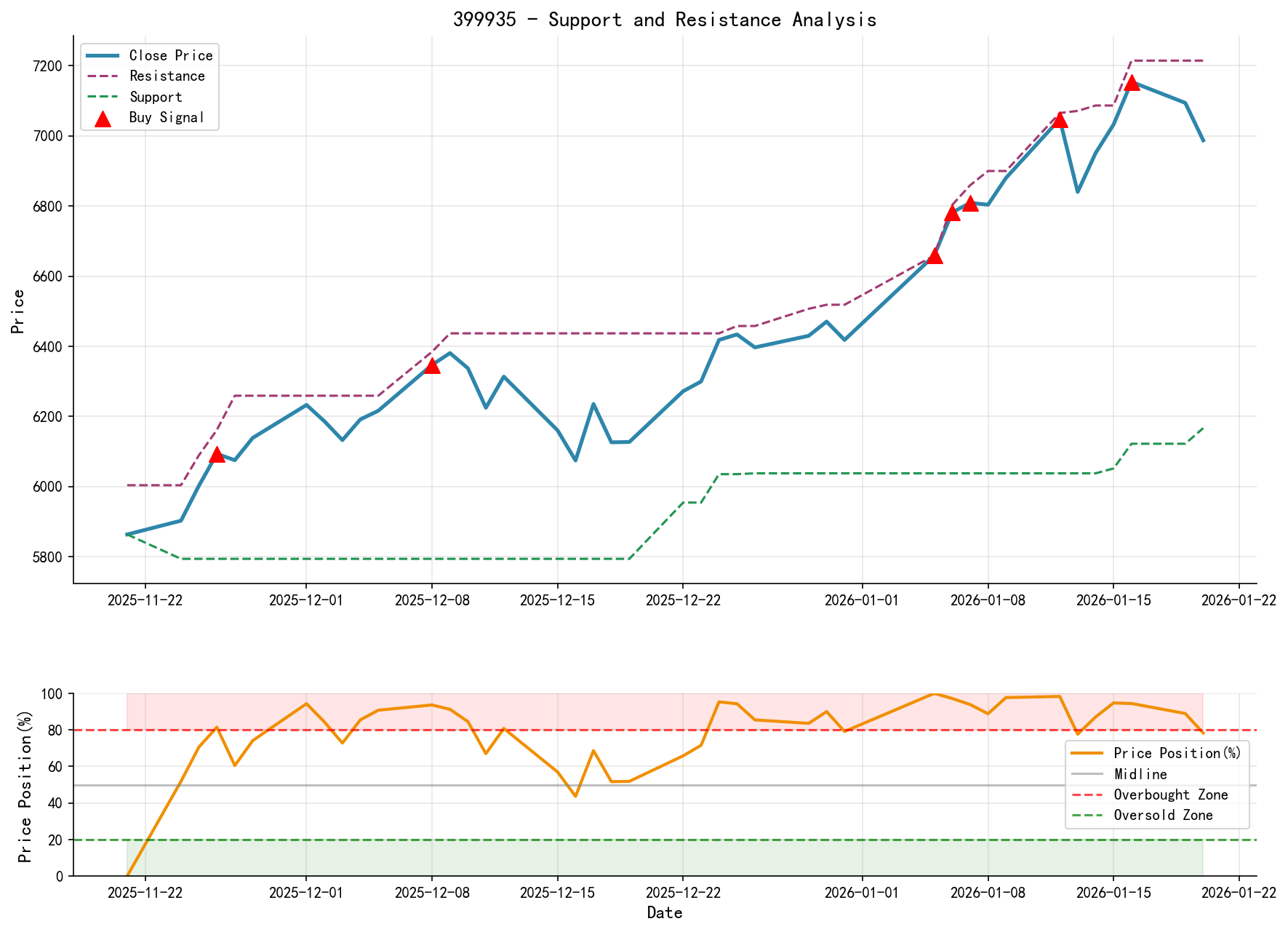The image size is (1288, 932).
Task: Click the Midline legend text label
Action: 1142,773
